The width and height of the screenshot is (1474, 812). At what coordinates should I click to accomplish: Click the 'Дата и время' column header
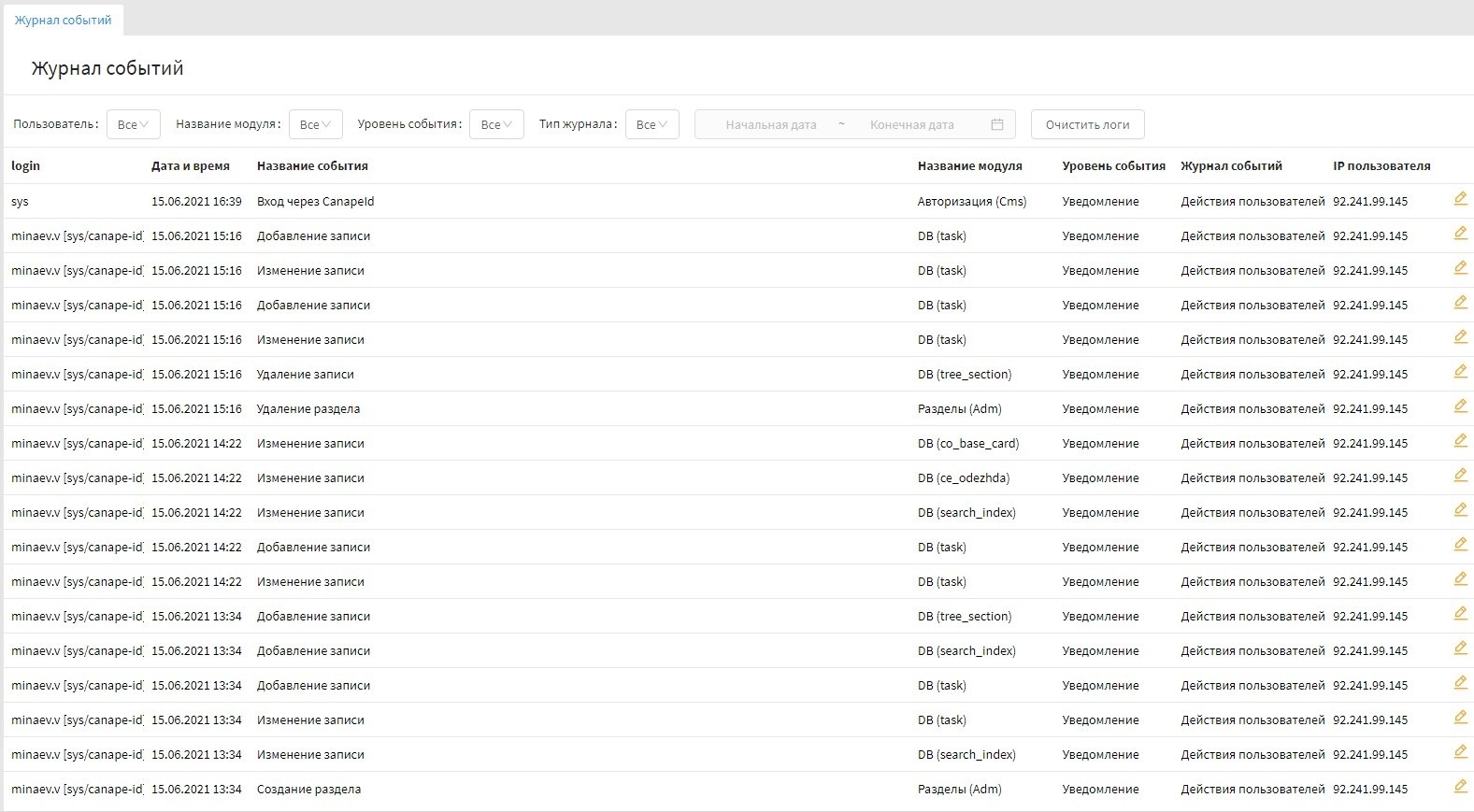[x=191, y=166]
